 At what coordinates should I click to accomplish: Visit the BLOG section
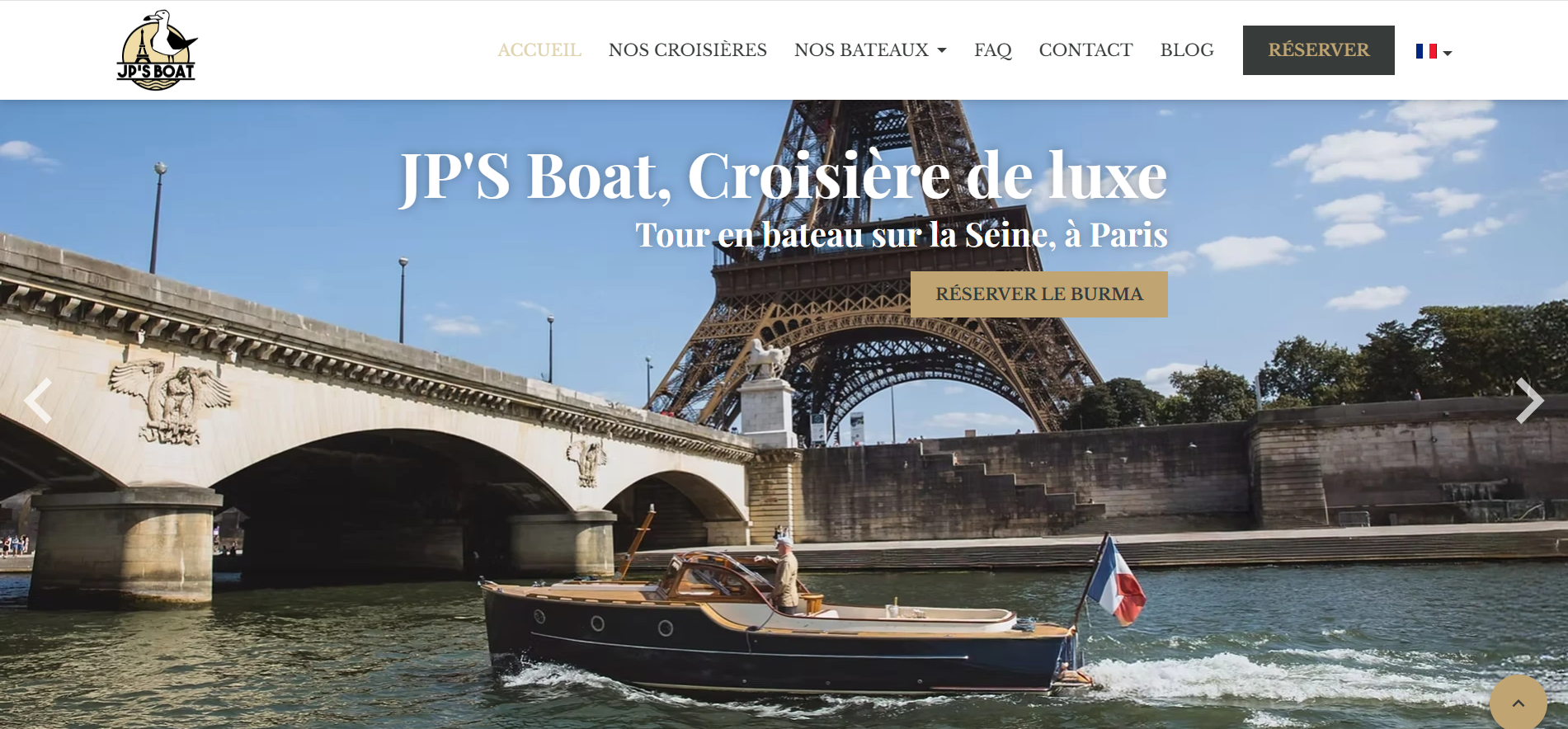1187,50
